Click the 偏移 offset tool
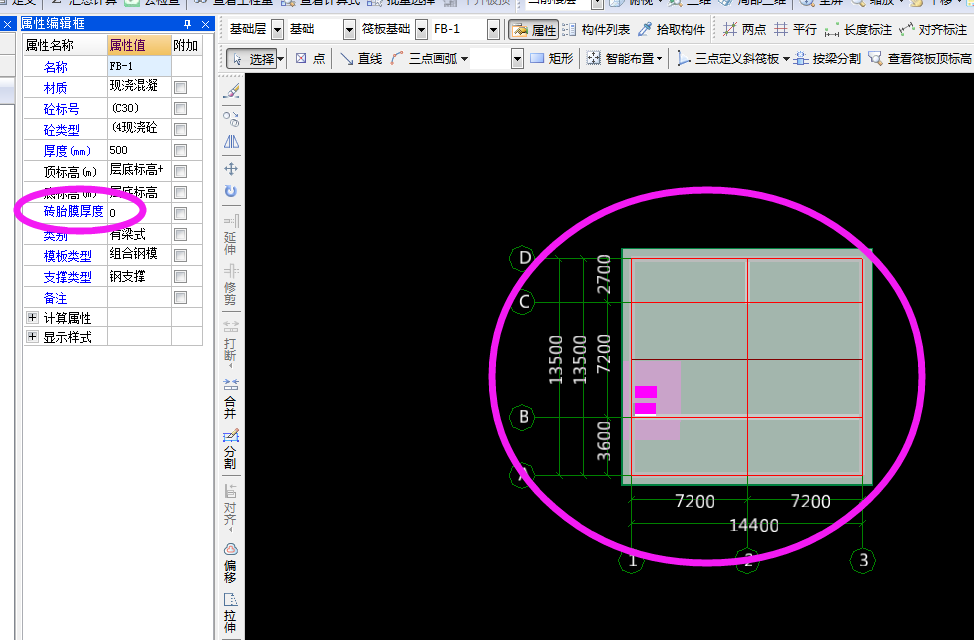The width and height of the screenshot is (974, 640). [x=230, y=563]
